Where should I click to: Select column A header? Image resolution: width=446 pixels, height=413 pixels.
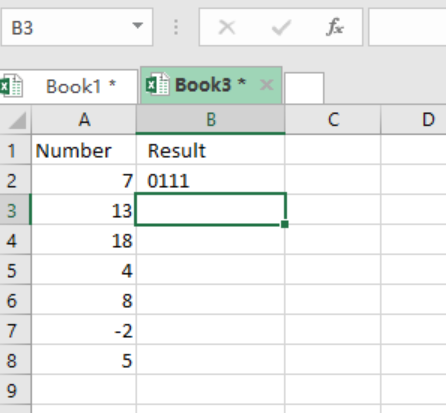(84, 119)
